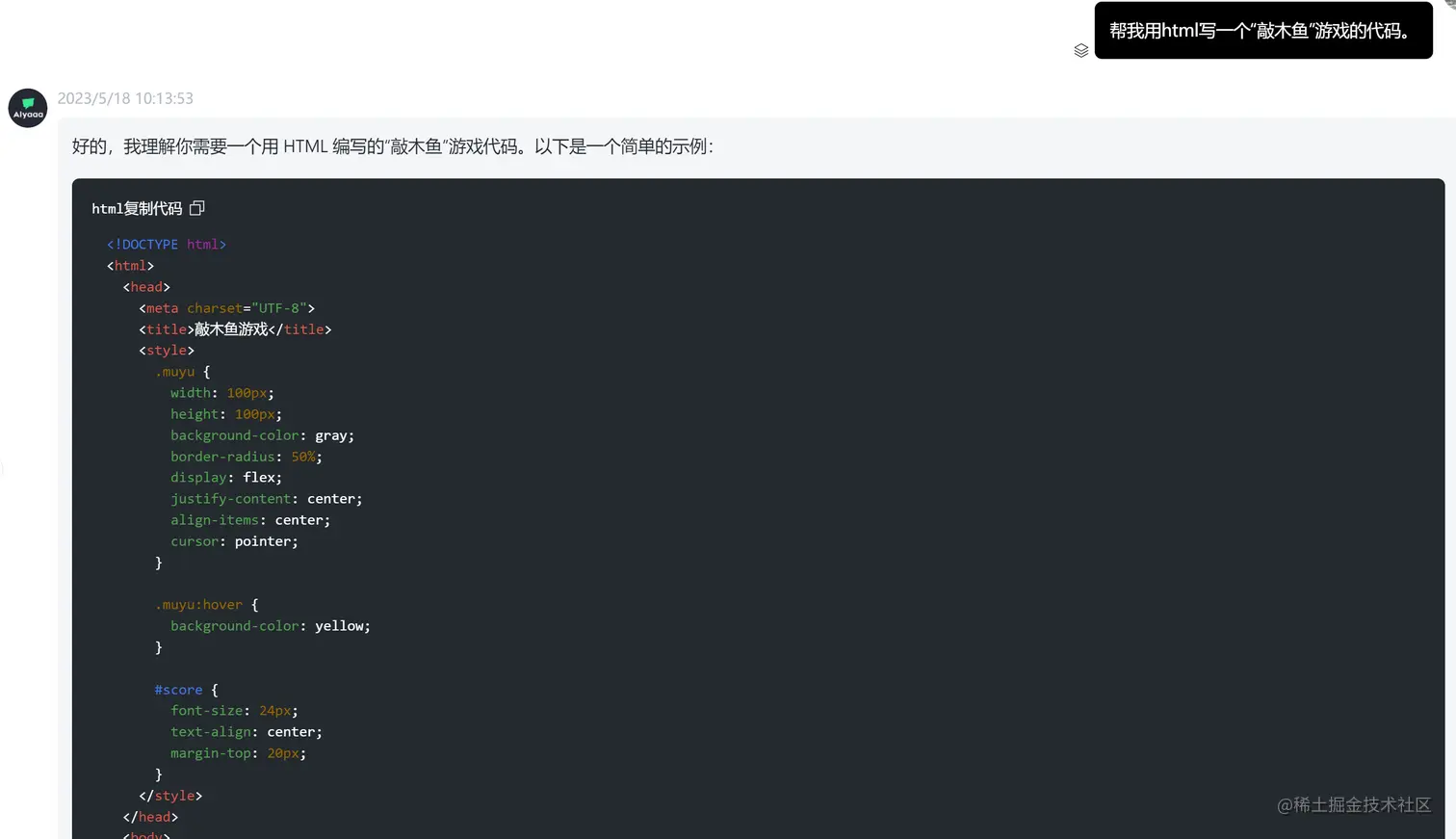This screenshot has height=839, width=1456.
Task: Click the opening '<style>' tag line
Action: pyautogui.click(x=167, y=351)
